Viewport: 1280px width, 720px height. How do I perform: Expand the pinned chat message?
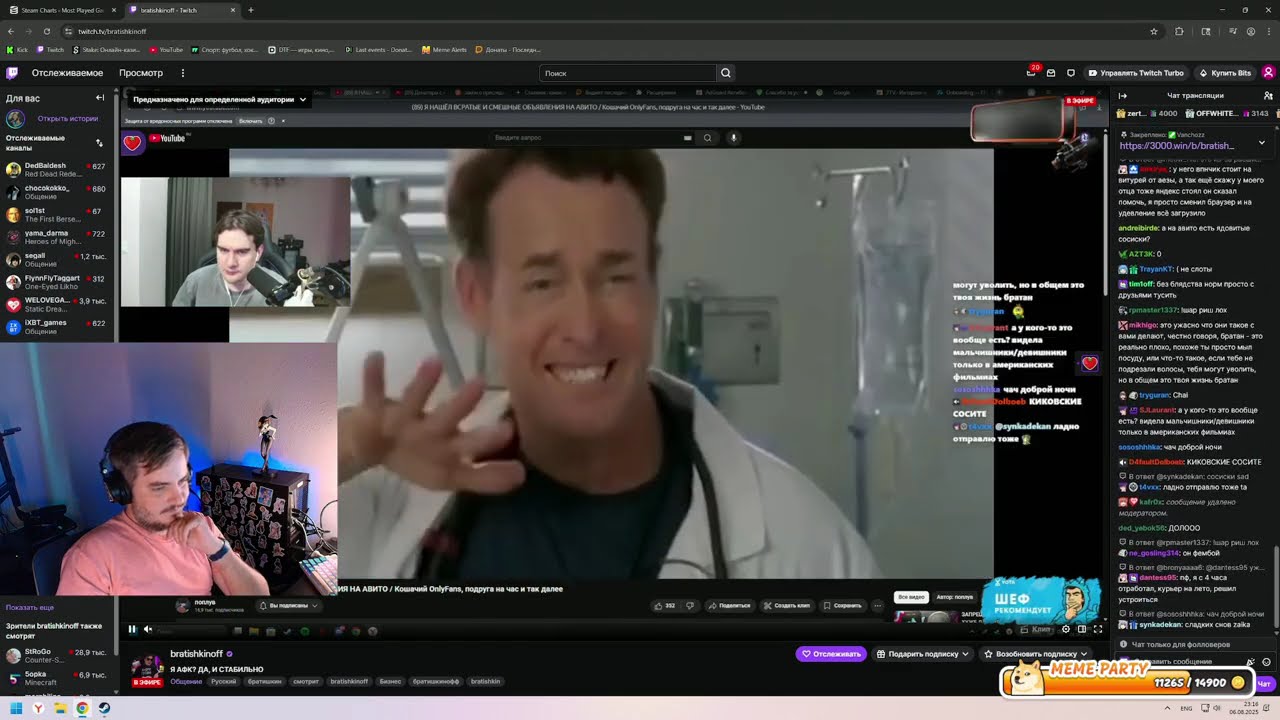tap(1261, 142)
